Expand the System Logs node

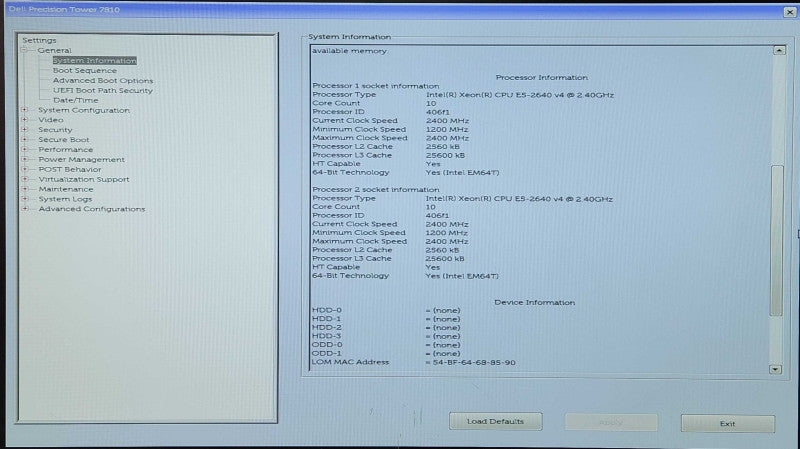[x=24, y=198]
